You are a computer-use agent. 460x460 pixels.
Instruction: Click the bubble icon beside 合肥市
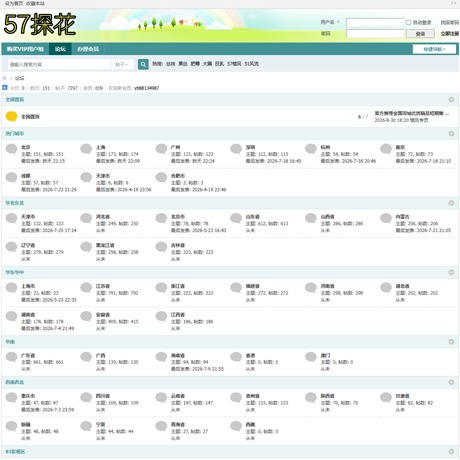[x=161, y=178]
